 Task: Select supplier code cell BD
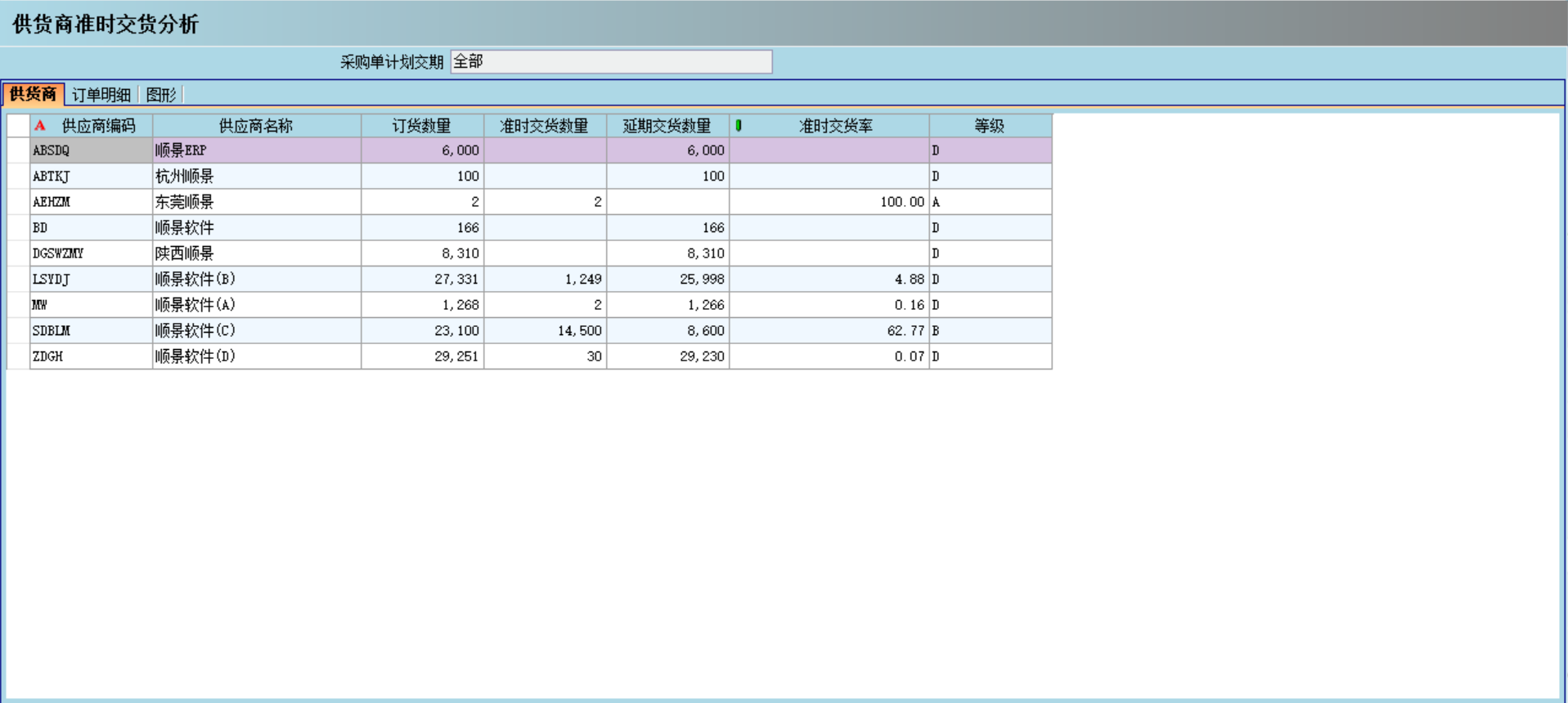coord(91,228)
